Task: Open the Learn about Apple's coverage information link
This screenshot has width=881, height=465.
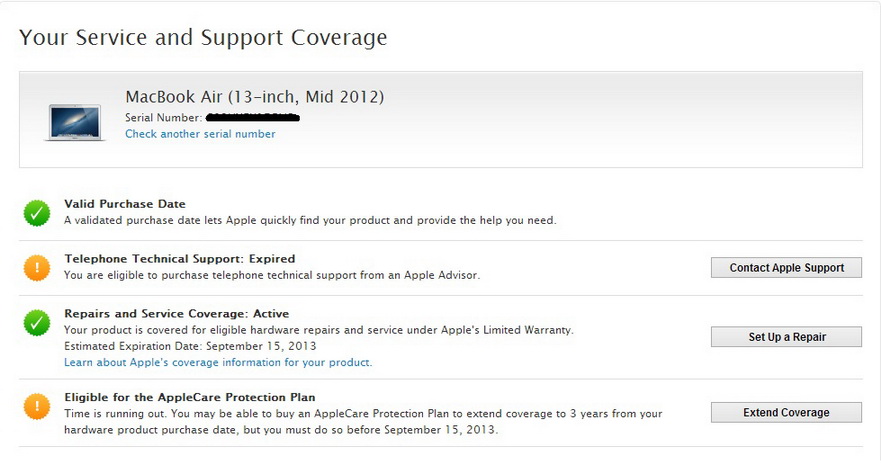Action: tap(218, 362)
